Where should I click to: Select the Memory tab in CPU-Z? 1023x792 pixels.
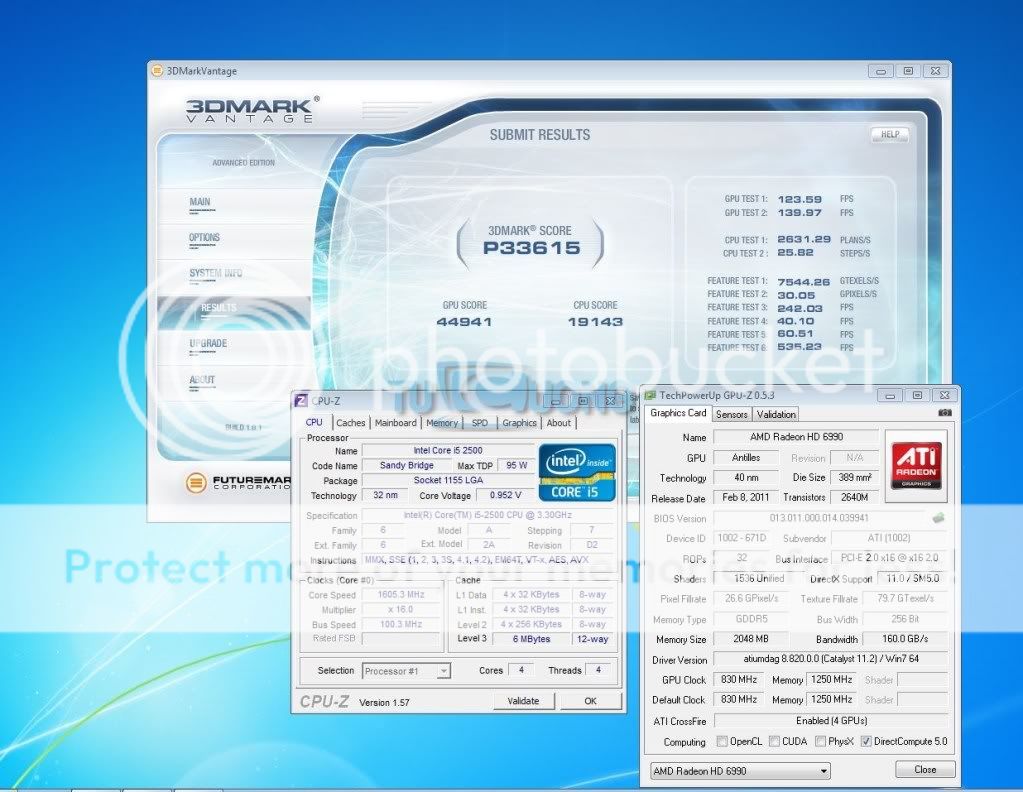click(442, 423)
